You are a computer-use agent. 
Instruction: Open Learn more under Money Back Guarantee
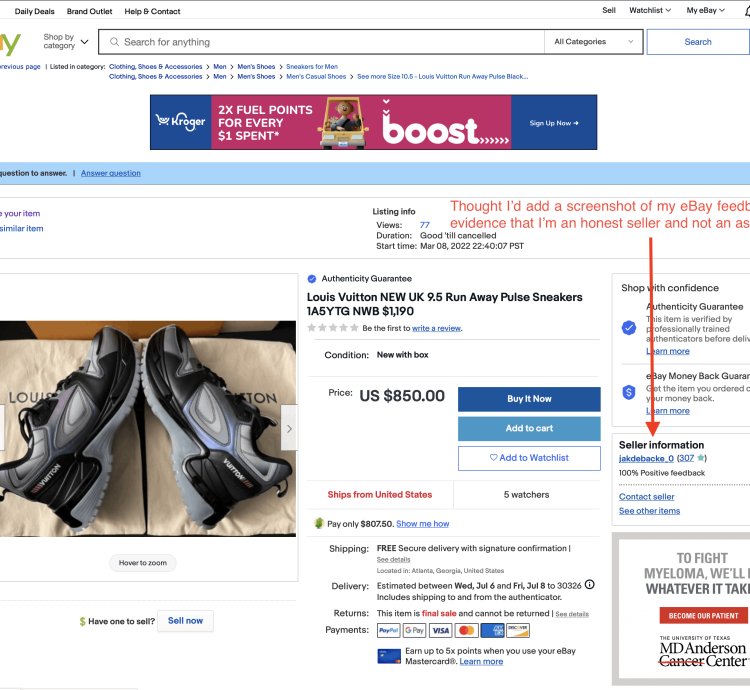click(x=668, y=411)
